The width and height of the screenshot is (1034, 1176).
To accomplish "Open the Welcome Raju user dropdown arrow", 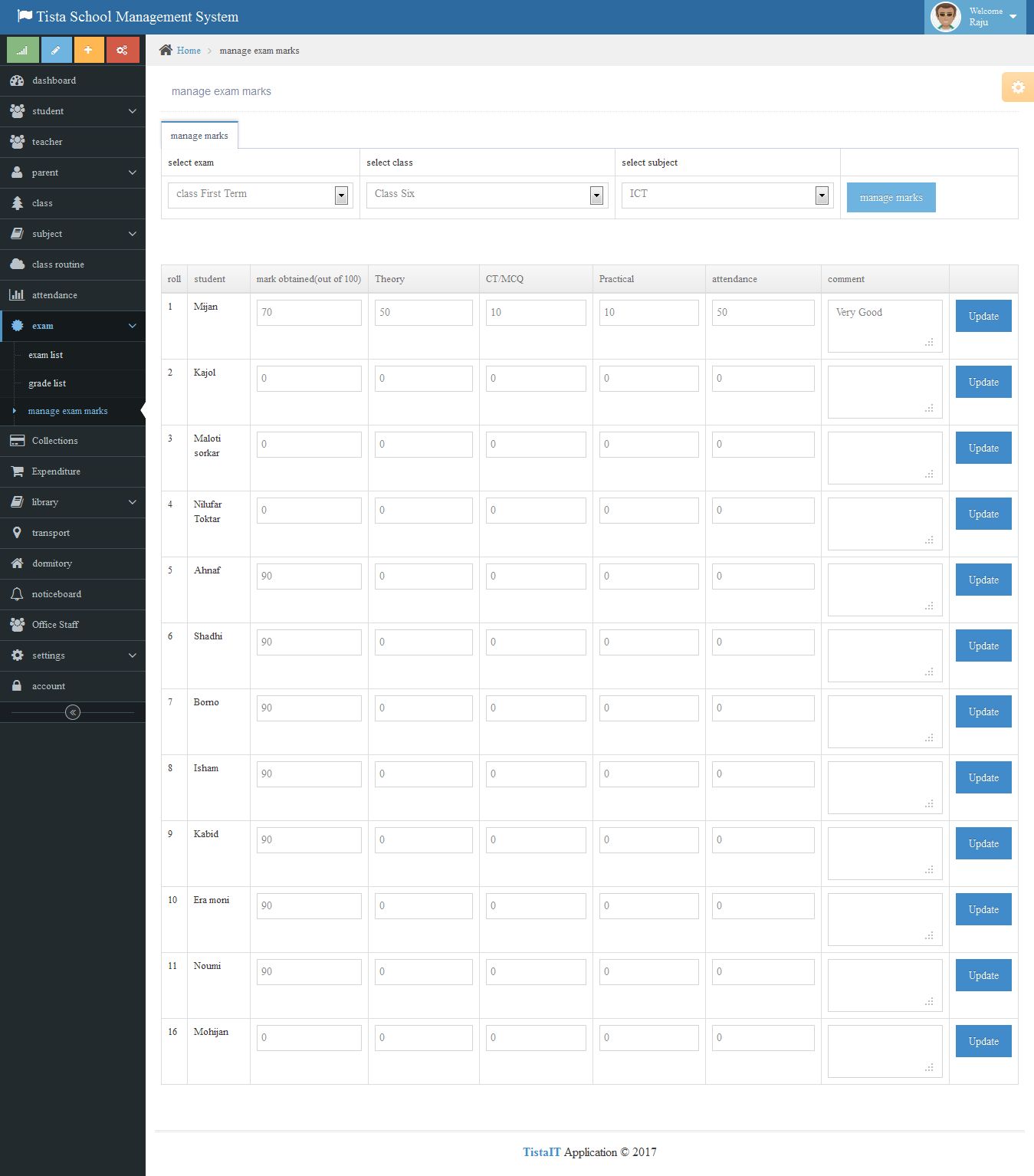I will (1013, 16).
